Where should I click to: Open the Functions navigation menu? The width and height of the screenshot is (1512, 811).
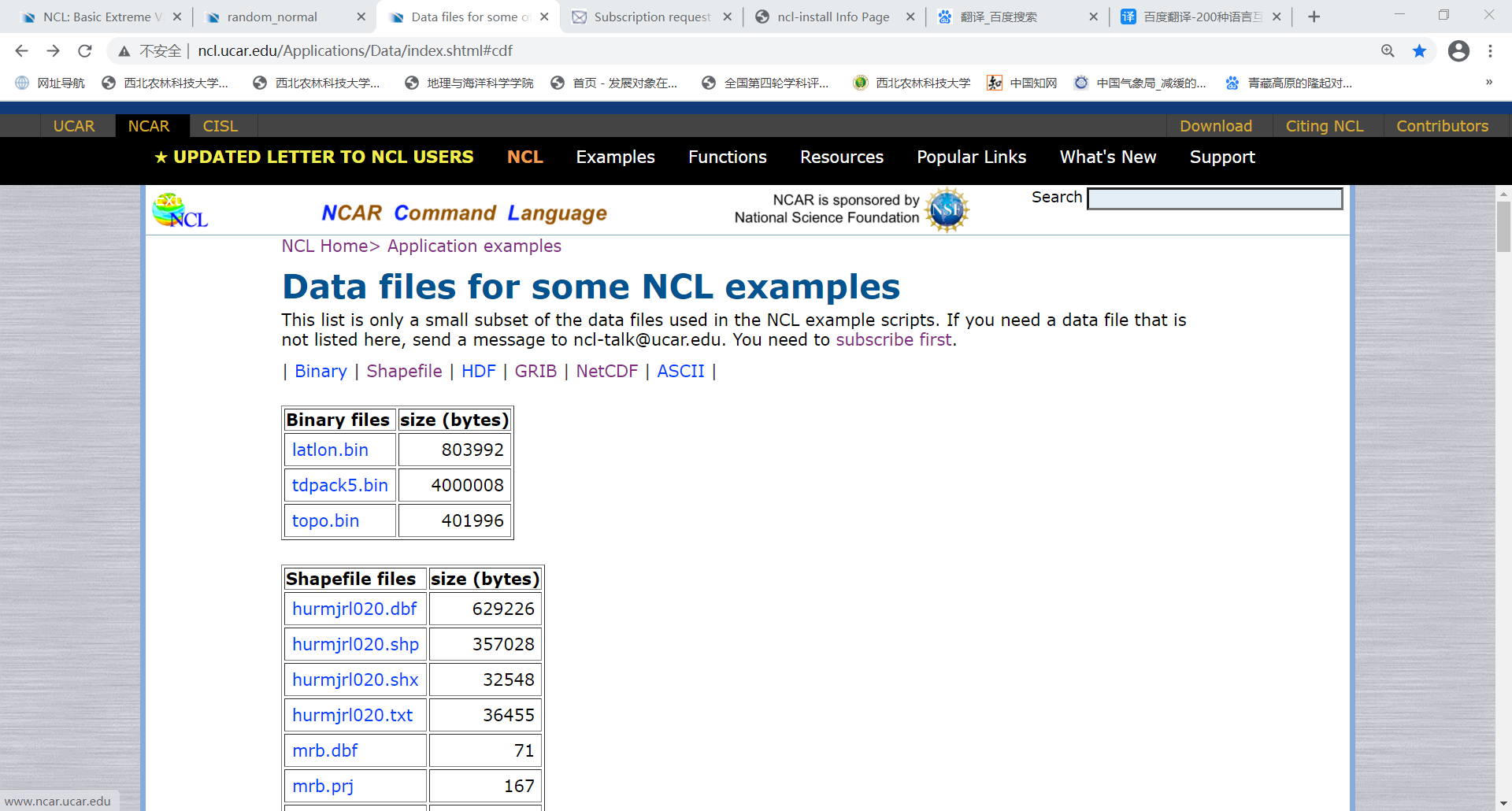[x=727, y=157]
